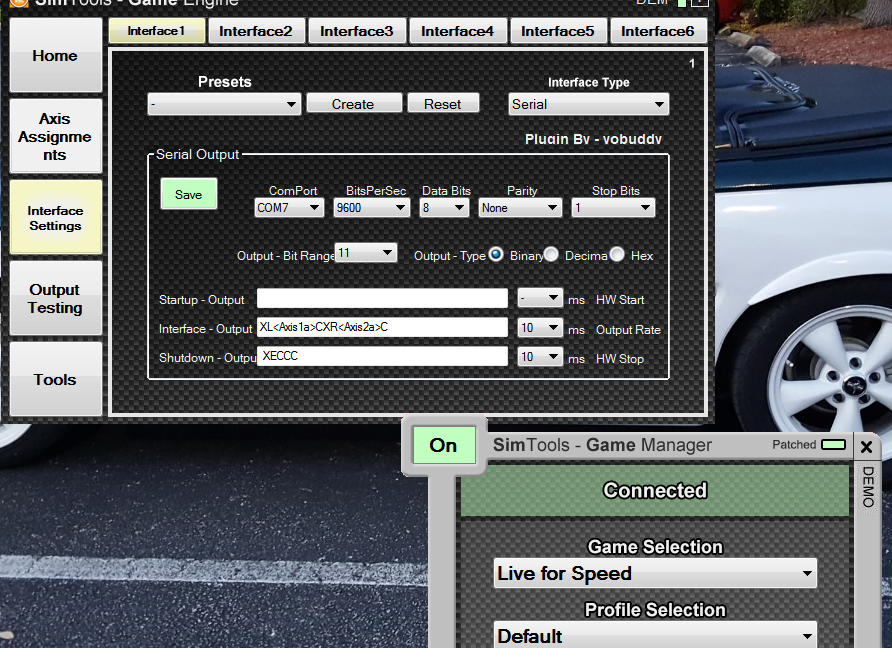Select the Interface Settings section
This screenshot has height=662, width=892.
[x=55, y=218]
